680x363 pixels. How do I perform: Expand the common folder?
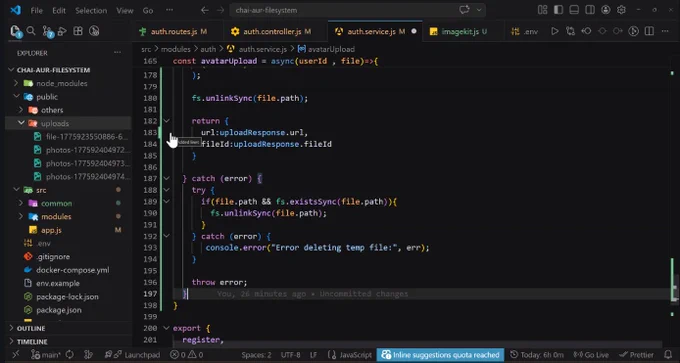21,203
